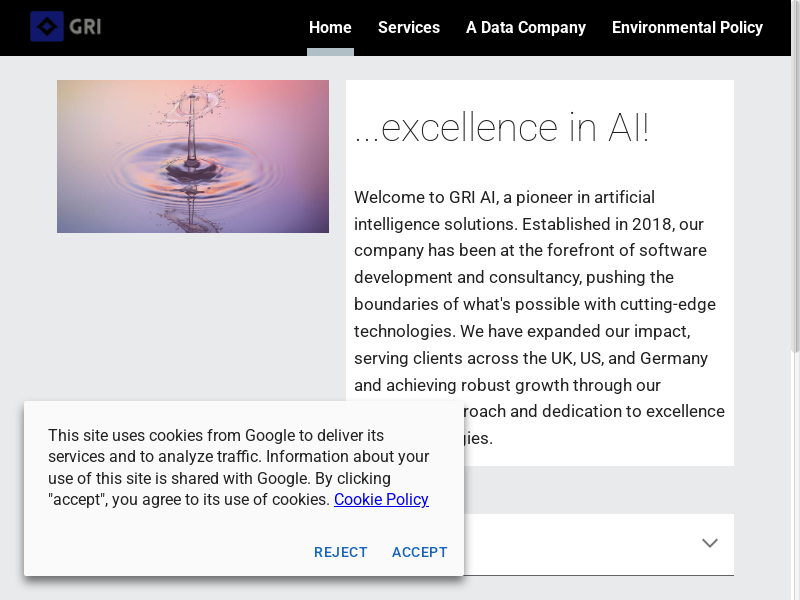Open the Cookie Policy link
This screenshot has width=800, height=600.
[x=381, y=499]
